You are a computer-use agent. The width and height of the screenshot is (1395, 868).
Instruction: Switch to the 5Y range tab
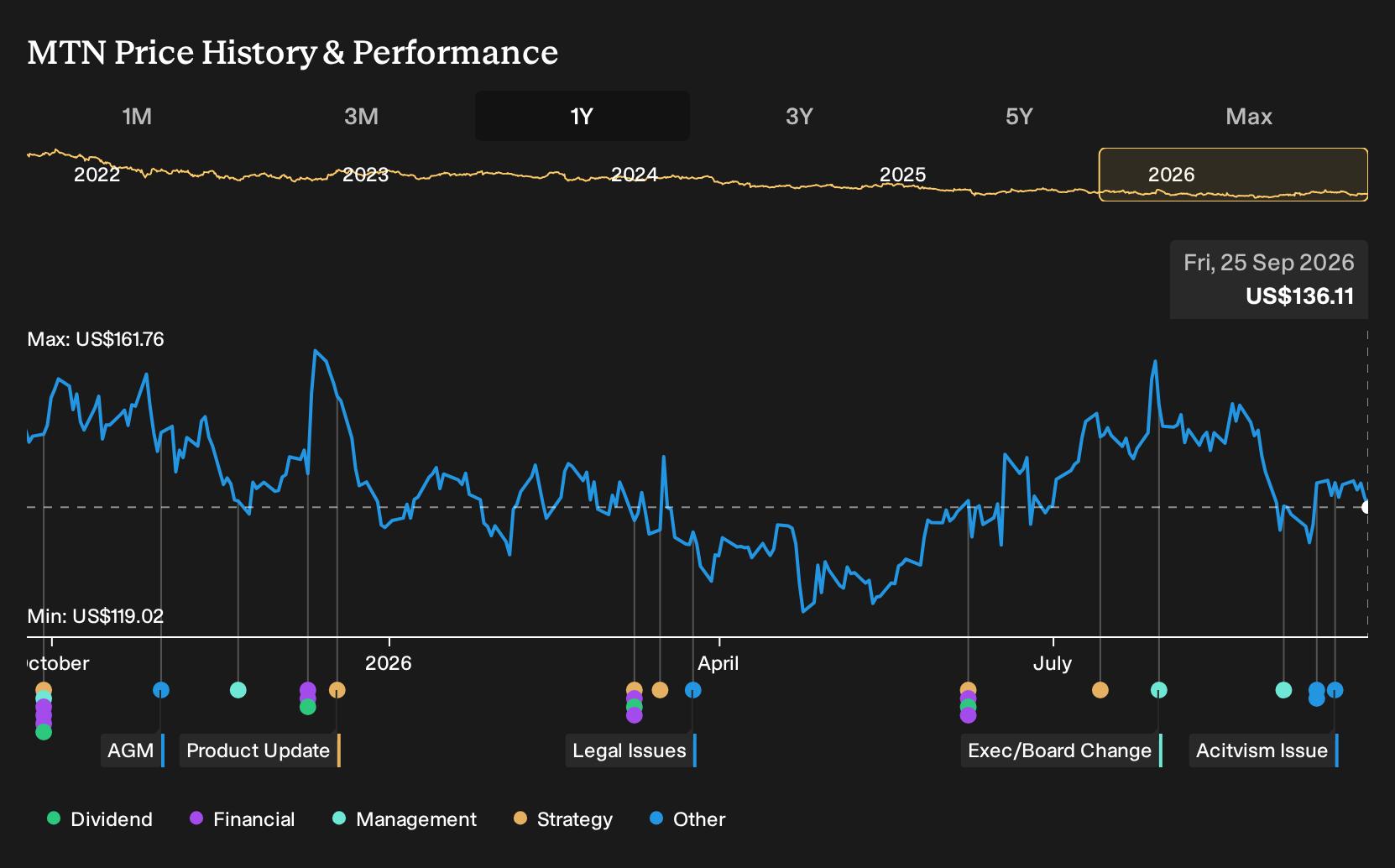click(1019, 116)
